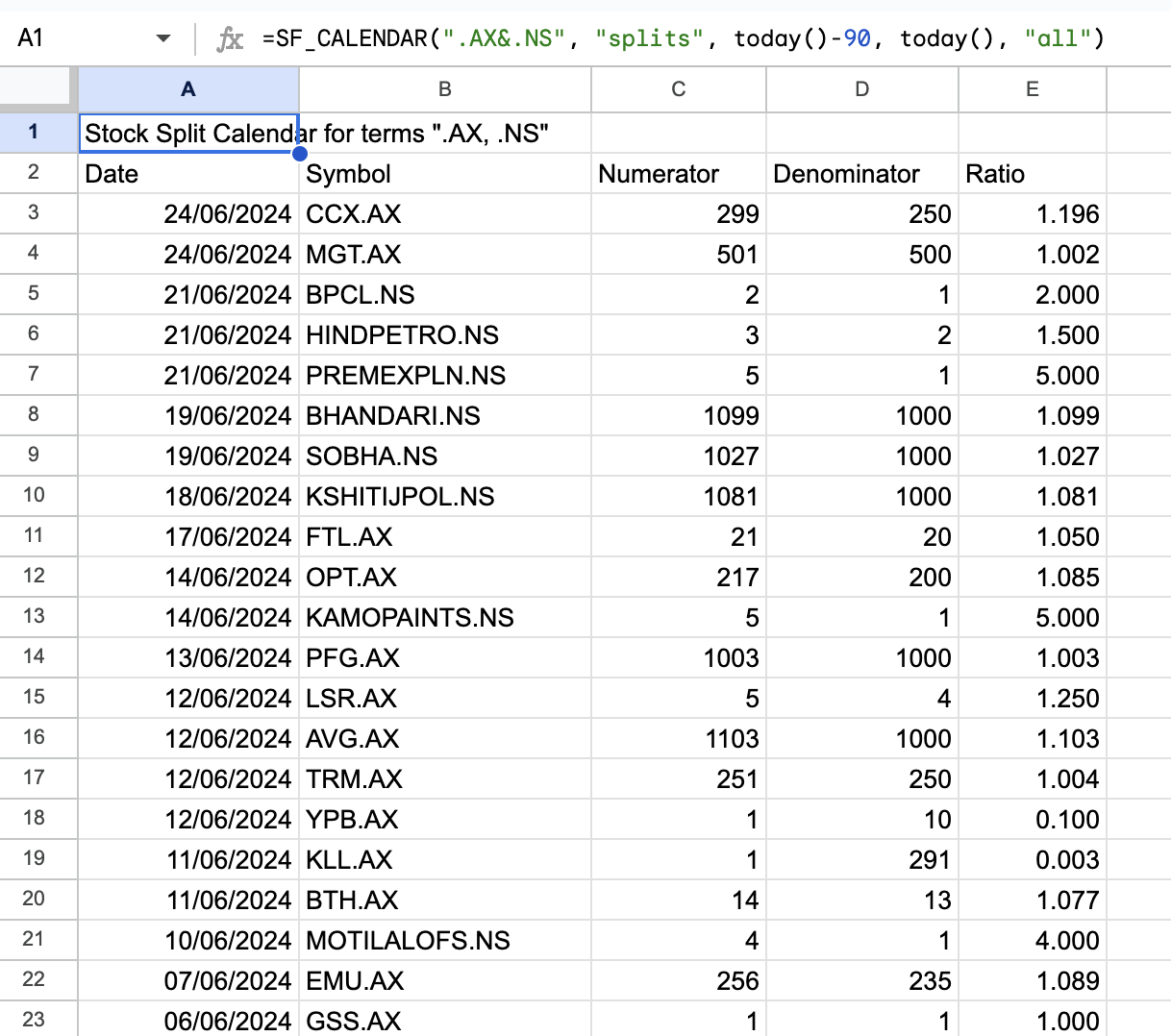Click the formula bar with SF_CALENDAR formula
Screen dimensions: 1171x1036
pyautogui.click(x=685, y=38)
